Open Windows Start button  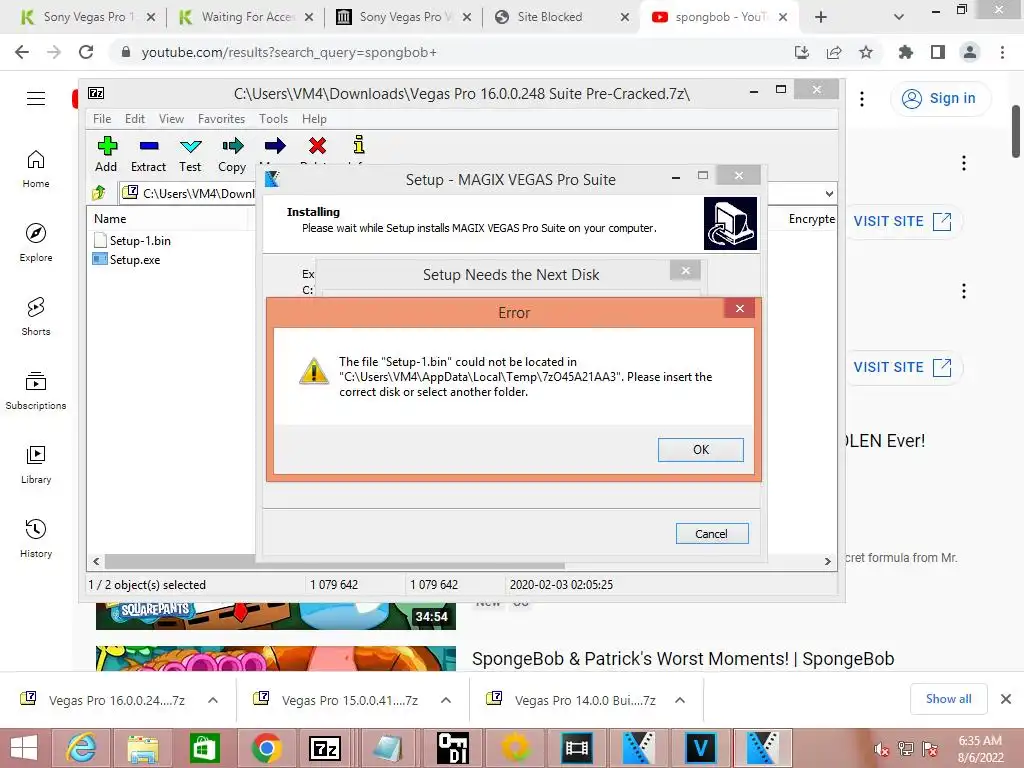[24, 748]
